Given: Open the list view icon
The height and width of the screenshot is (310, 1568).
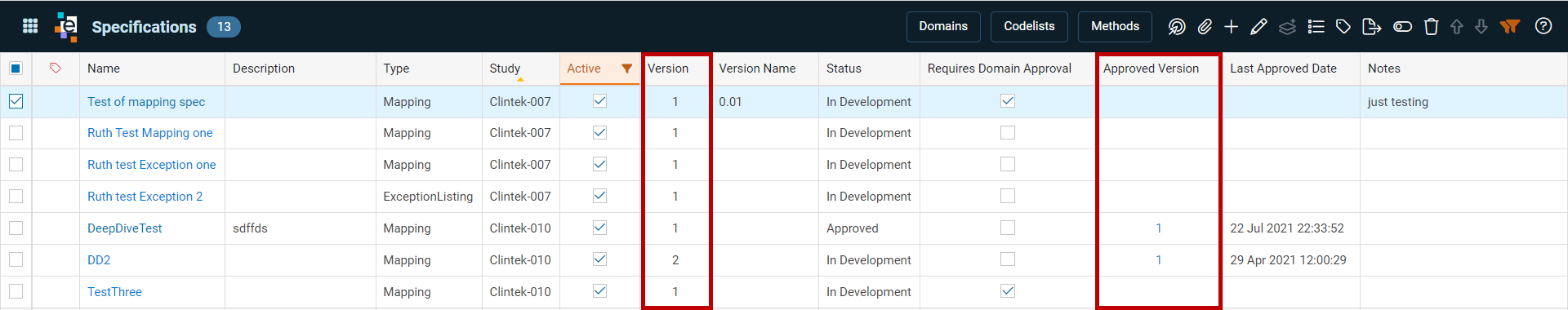Looking at the screenshot, I should point(1316,27).
